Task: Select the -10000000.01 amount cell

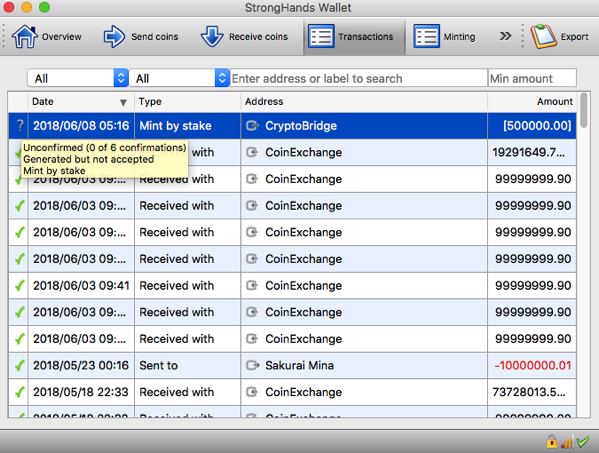Action: [x=532, y=366]
